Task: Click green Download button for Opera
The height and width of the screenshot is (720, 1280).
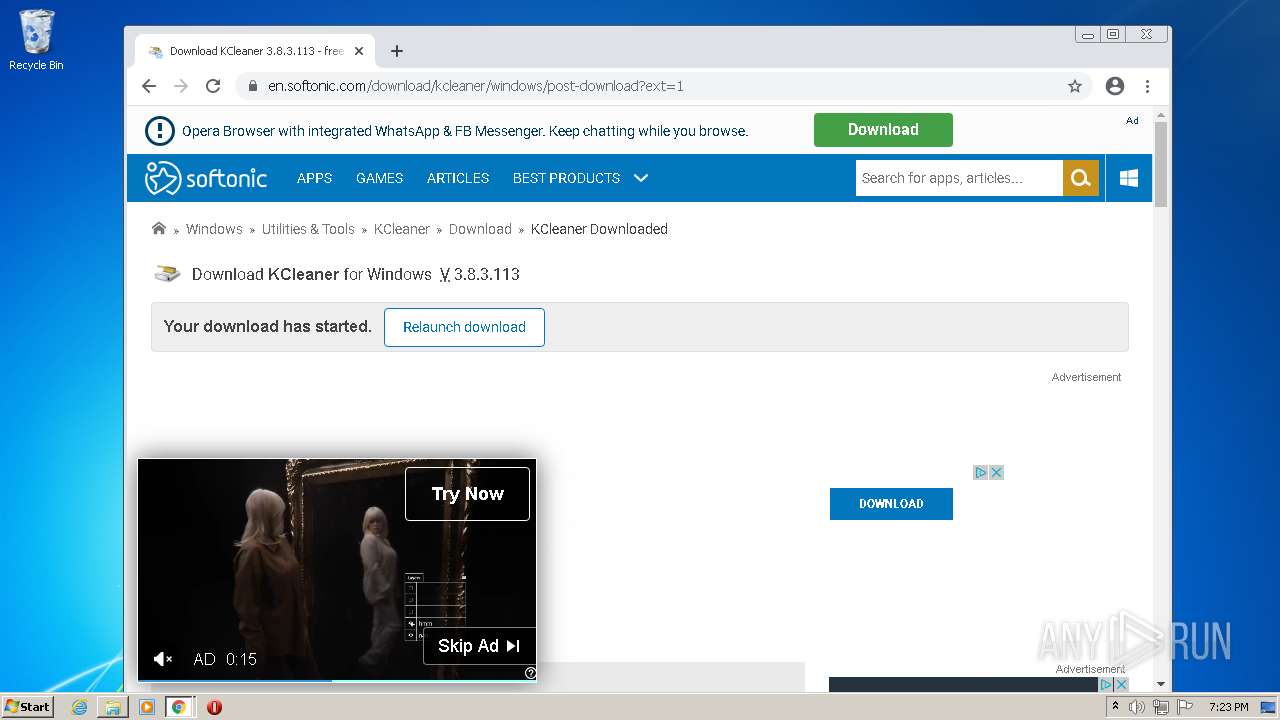Action: [x=883, y=130]
